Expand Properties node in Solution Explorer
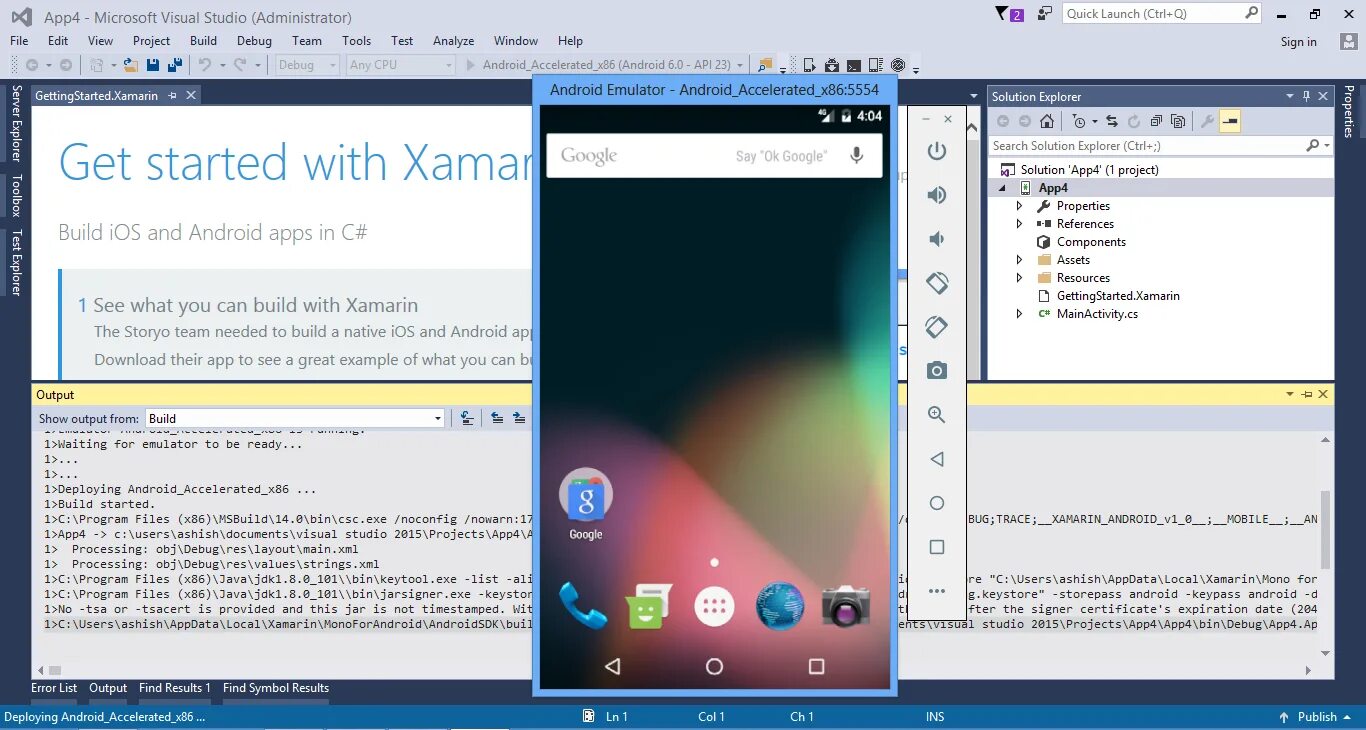The height and width of the screenshot is (730, 1366). [1019, 206]
